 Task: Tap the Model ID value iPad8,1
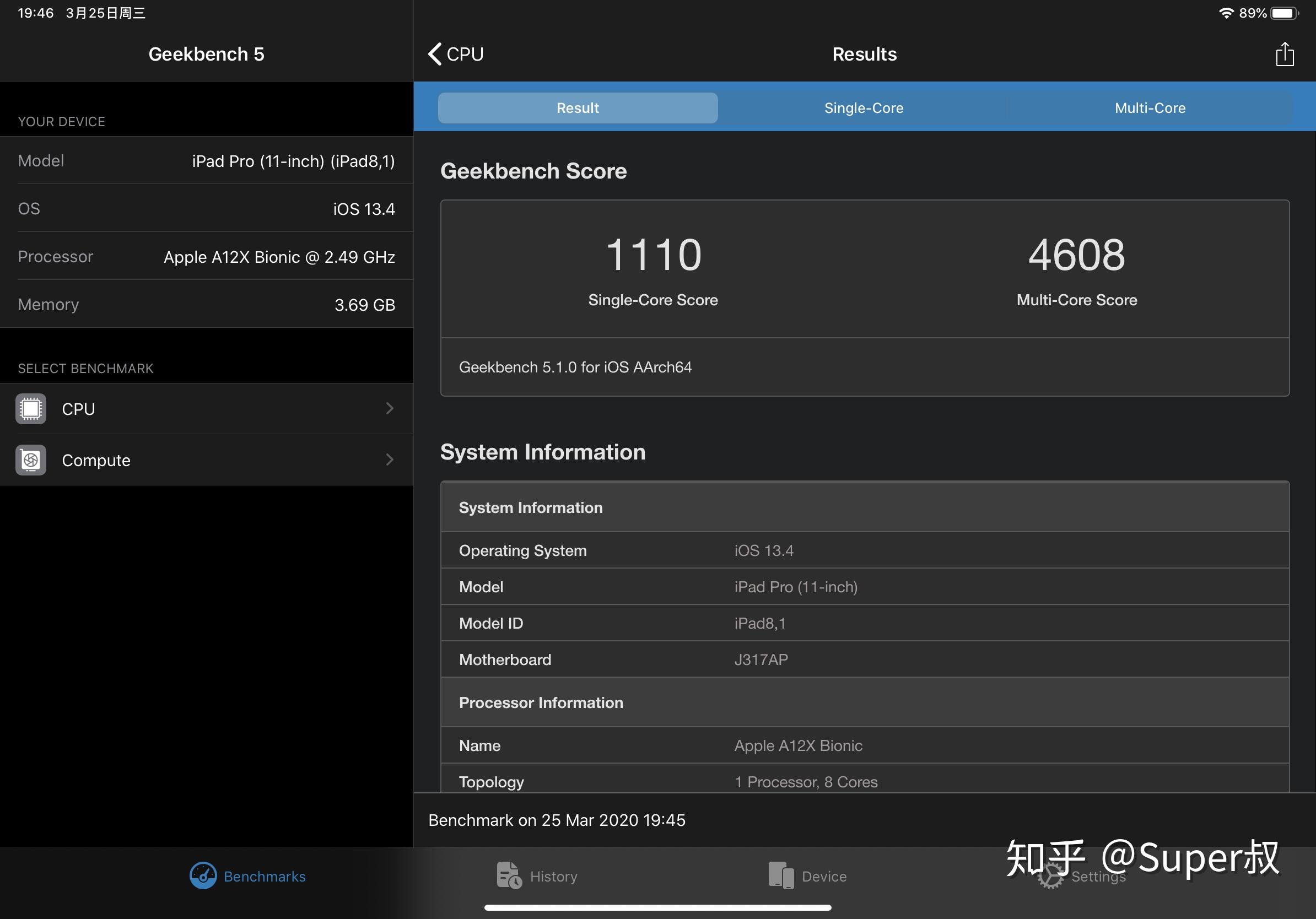[x=760, y=623]
